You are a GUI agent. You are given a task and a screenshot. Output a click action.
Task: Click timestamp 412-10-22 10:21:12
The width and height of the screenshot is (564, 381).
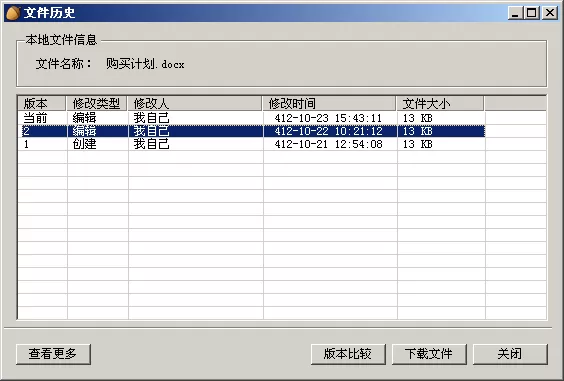pyautogui.click(x=328, y=131)
